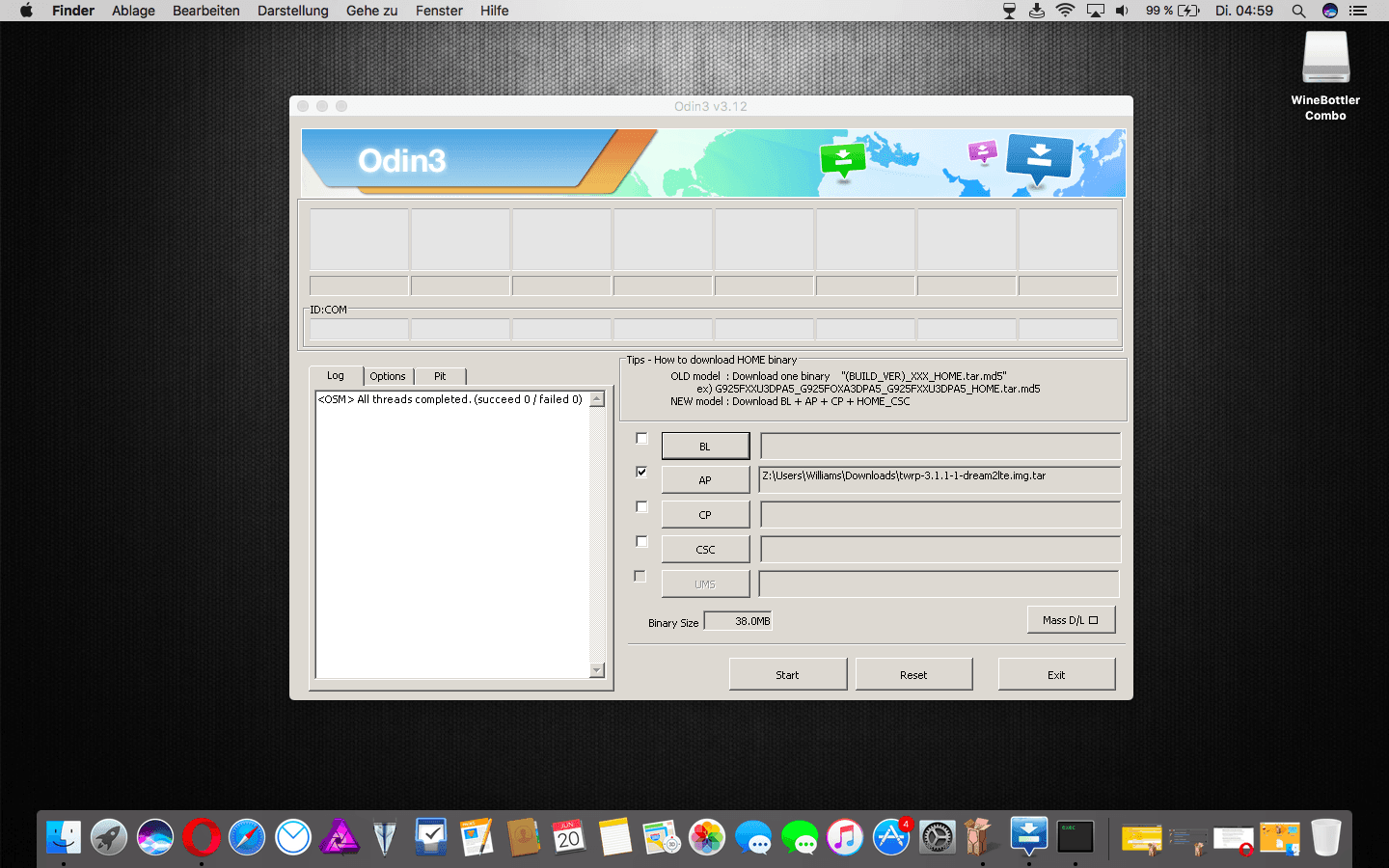Viewport: 1389px width, 868px height.
Task: Click the AirPlay display menu bar icon
Action: [x=1095, y=11]
